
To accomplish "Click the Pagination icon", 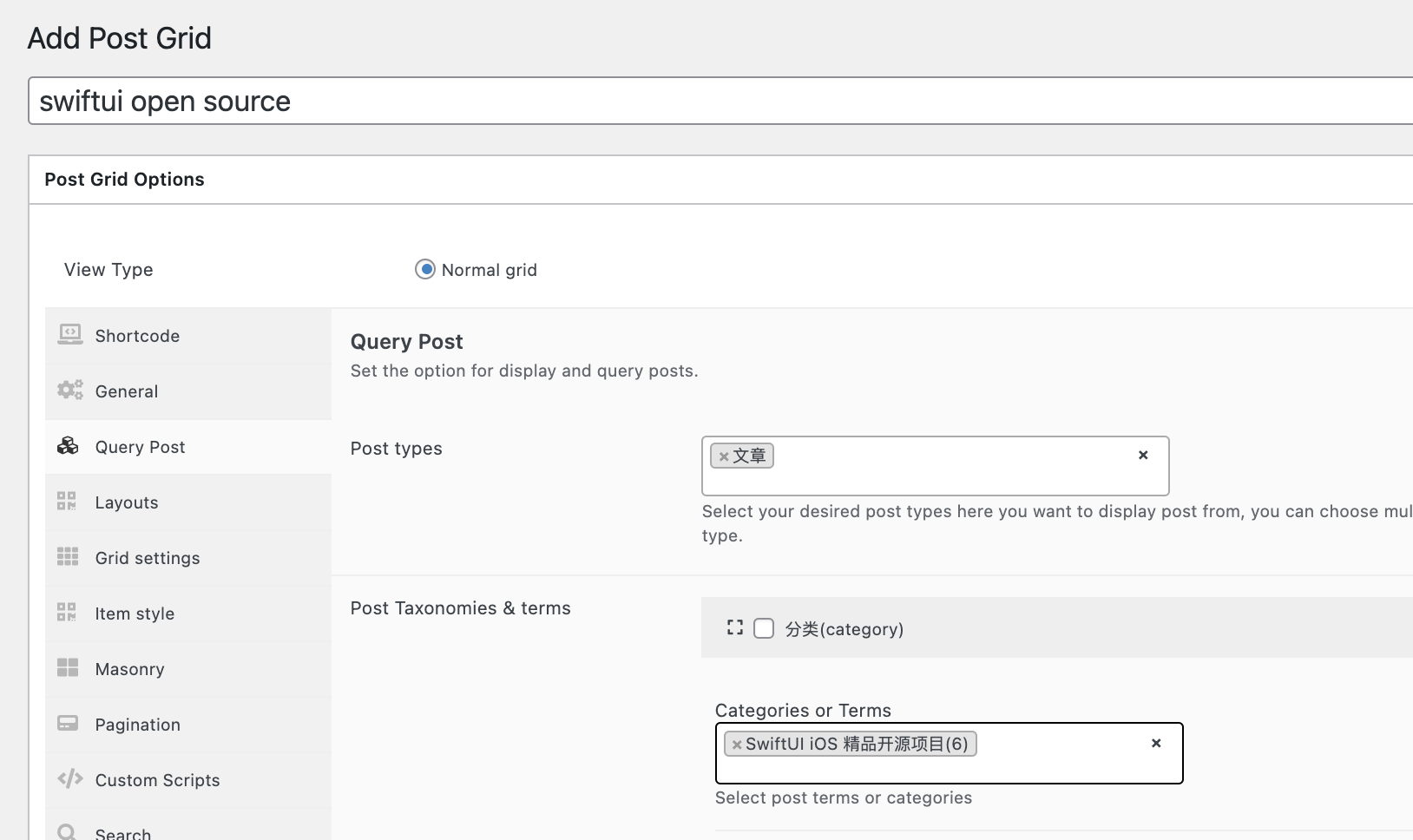I will pos(68,723).
